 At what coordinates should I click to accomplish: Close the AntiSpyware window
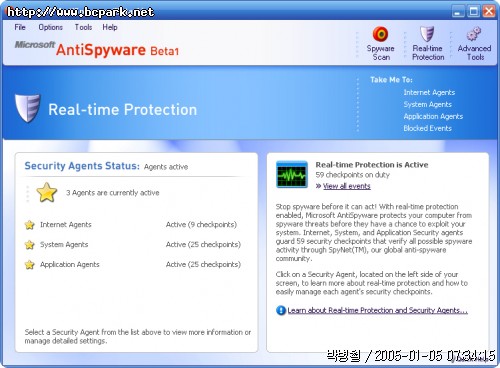(x=489, y=11)
